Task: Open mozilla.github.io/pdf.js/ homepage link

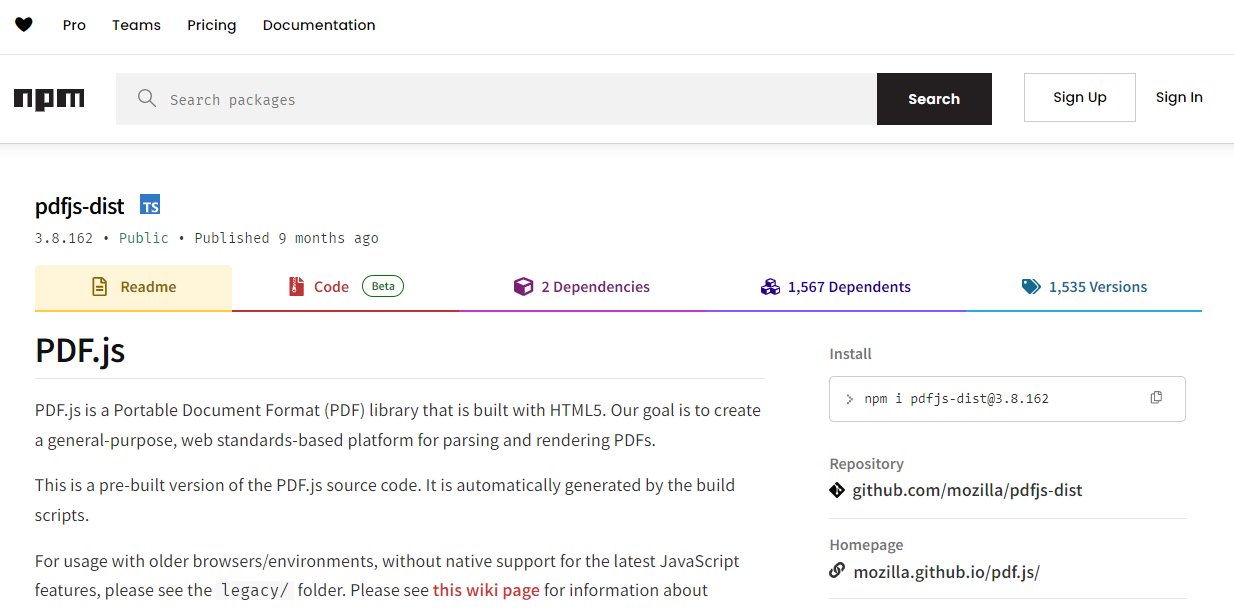Action: click(x=946, y=572)
